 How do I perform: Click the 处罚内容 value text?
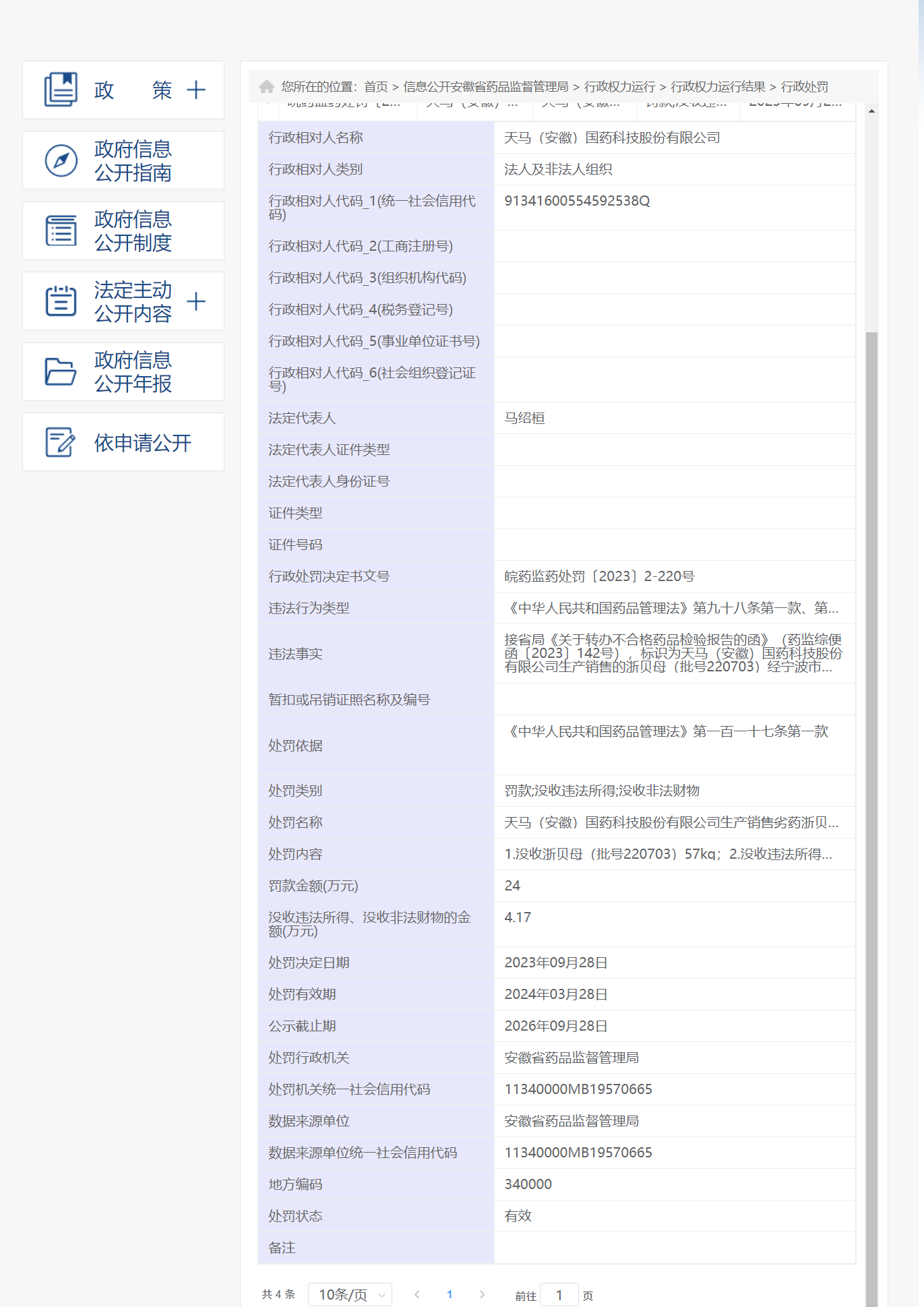(668, 854)
